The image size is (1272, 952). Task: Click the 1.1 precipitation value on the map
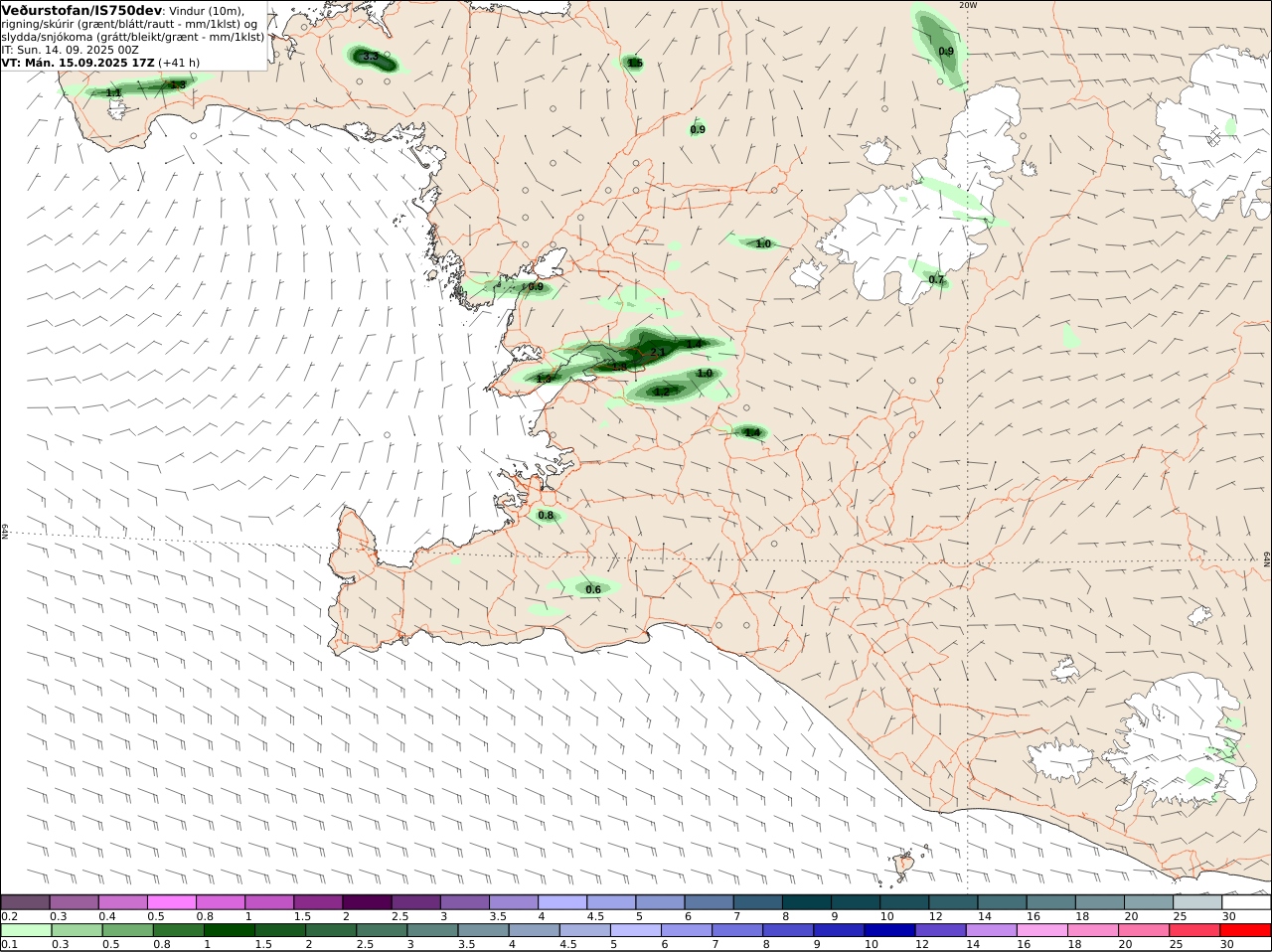pyautogui.click(x=113, y=92)
